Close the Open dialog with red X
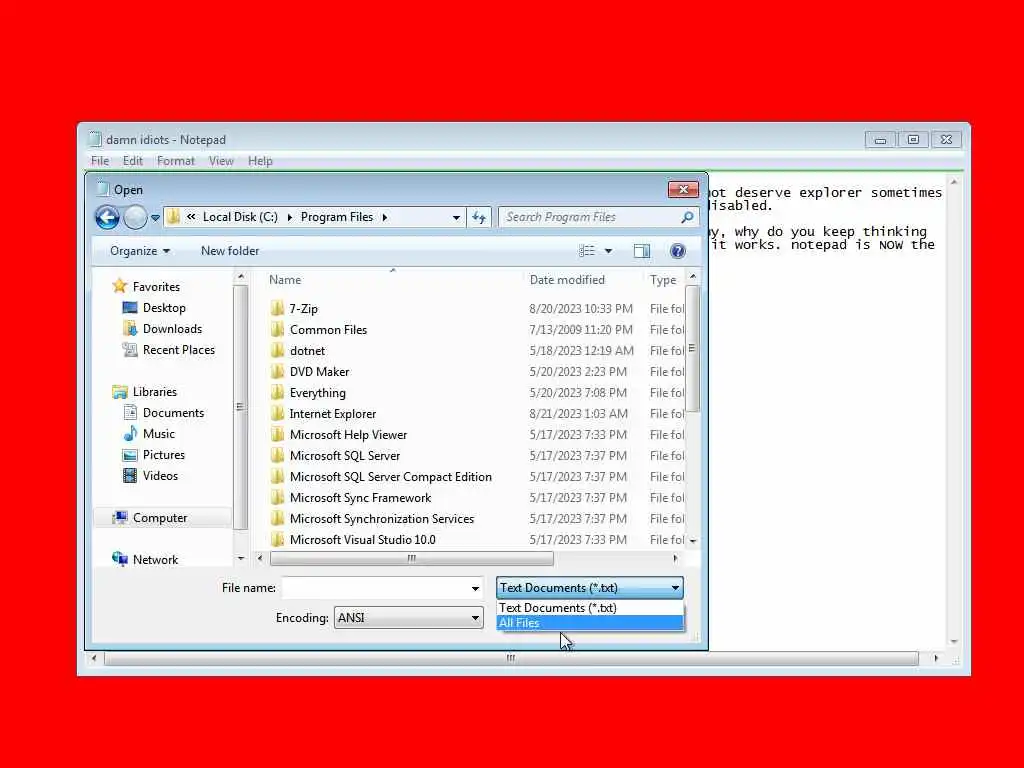This screenshot has height=768, width=1024. coord(683,189)
